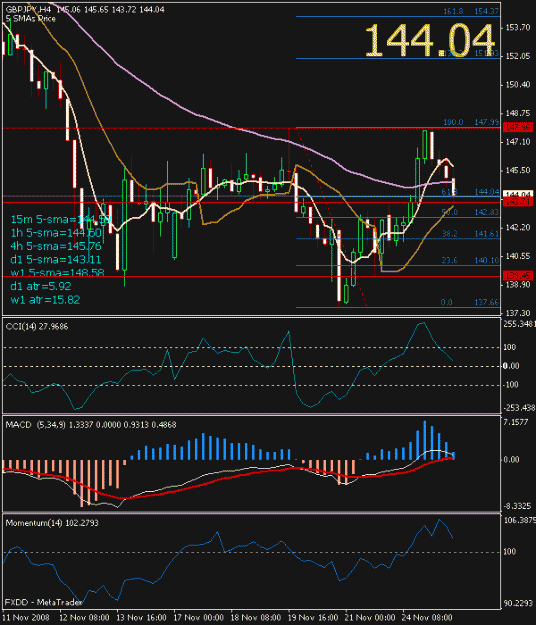Viewport: 536px width, 625px height.
Task: Click the Fibonacci price value 142.83
Action: pos(487,212)
